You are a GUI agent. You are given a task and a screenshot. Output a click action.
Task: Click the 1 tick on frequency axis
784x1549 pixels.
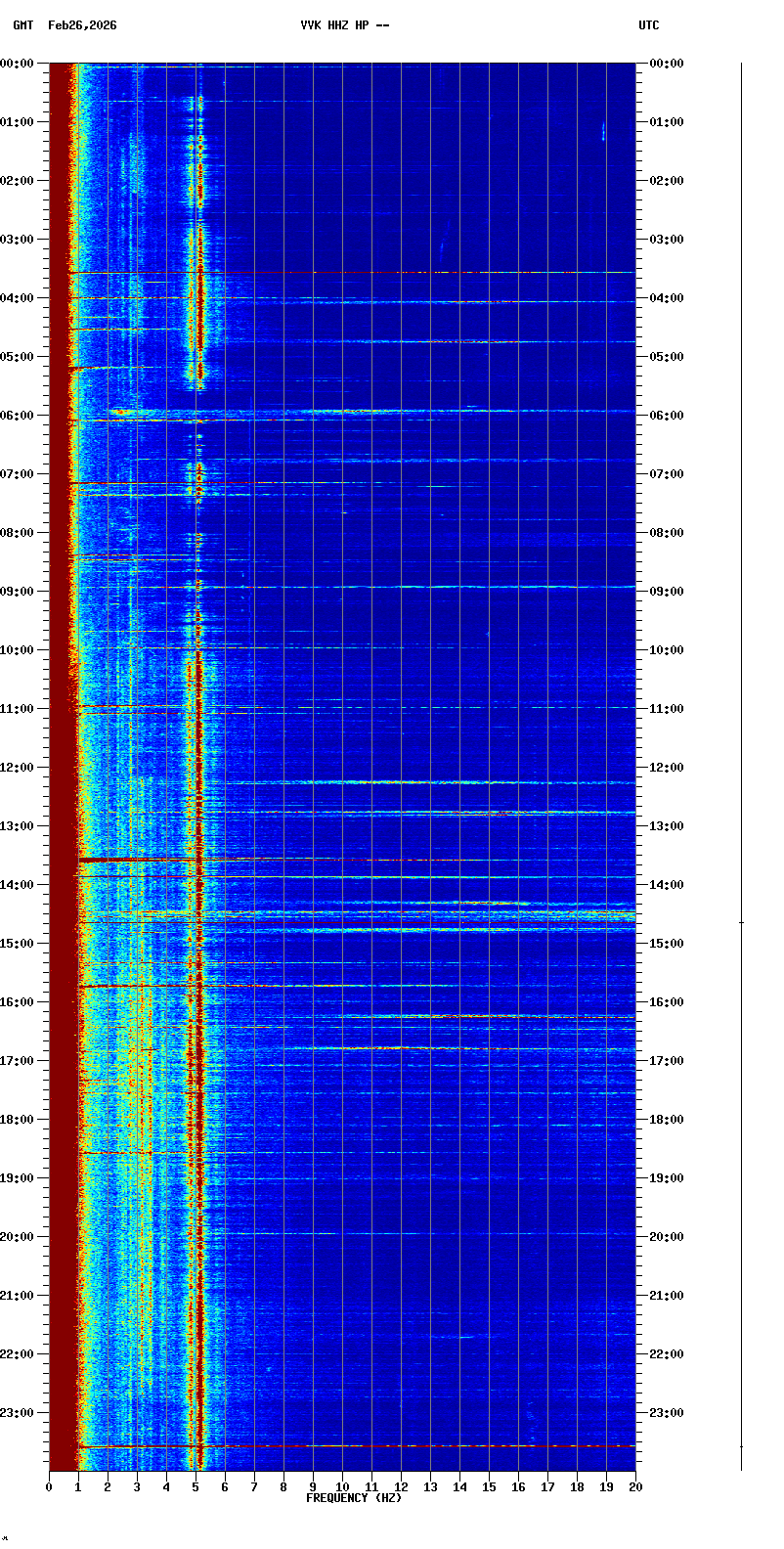78,1487
